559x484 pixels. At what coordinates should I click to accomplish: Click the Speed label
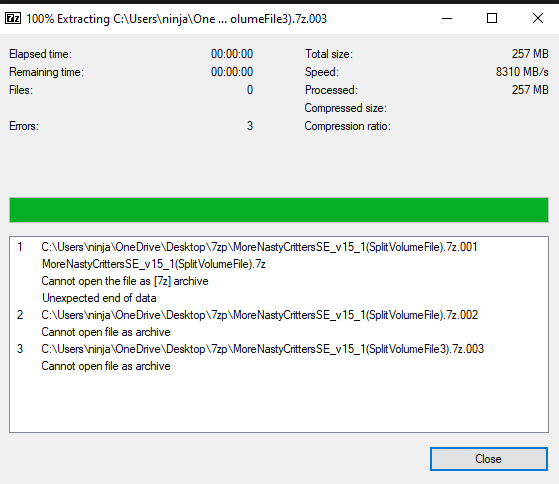[x=322, y=72]
